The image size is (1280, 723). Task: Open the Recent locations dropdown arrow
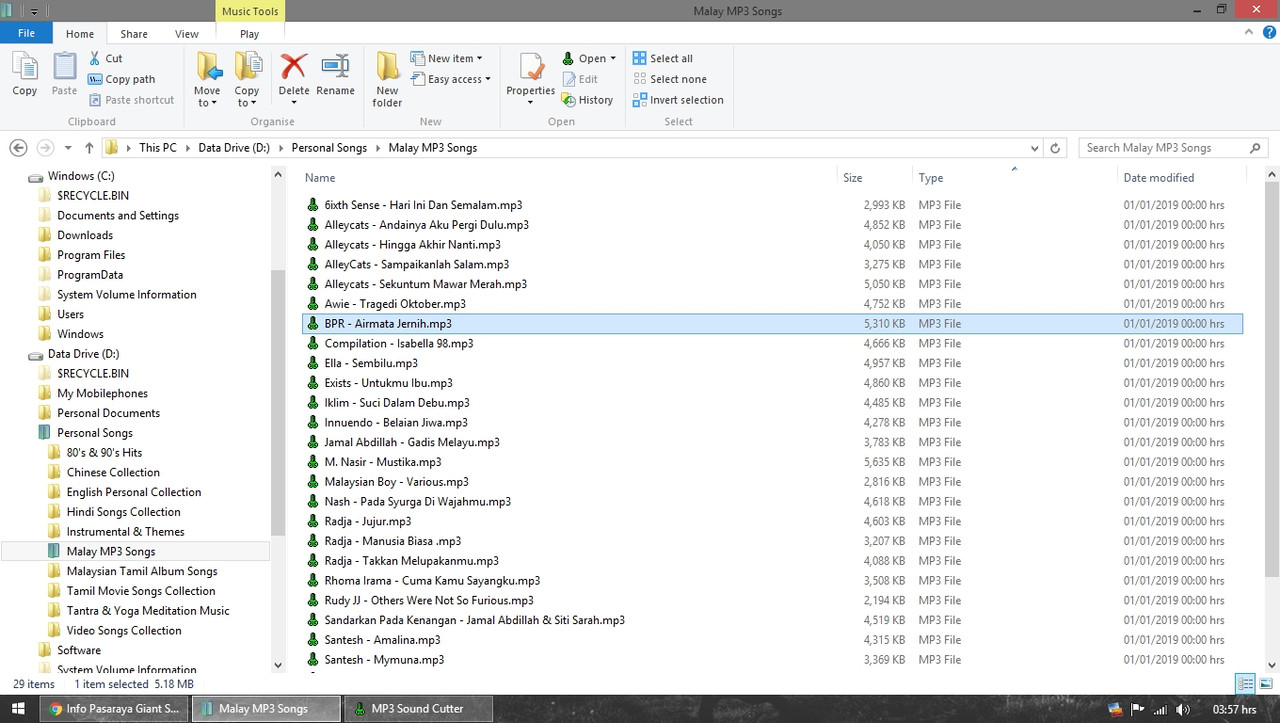coord(67,148)
